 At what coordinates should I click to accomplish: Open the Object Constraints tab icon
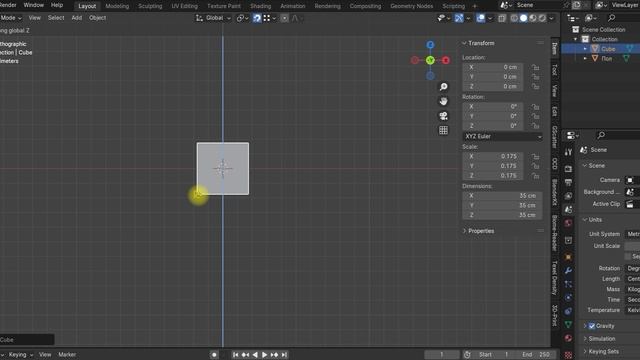click(x=568, y=311)
